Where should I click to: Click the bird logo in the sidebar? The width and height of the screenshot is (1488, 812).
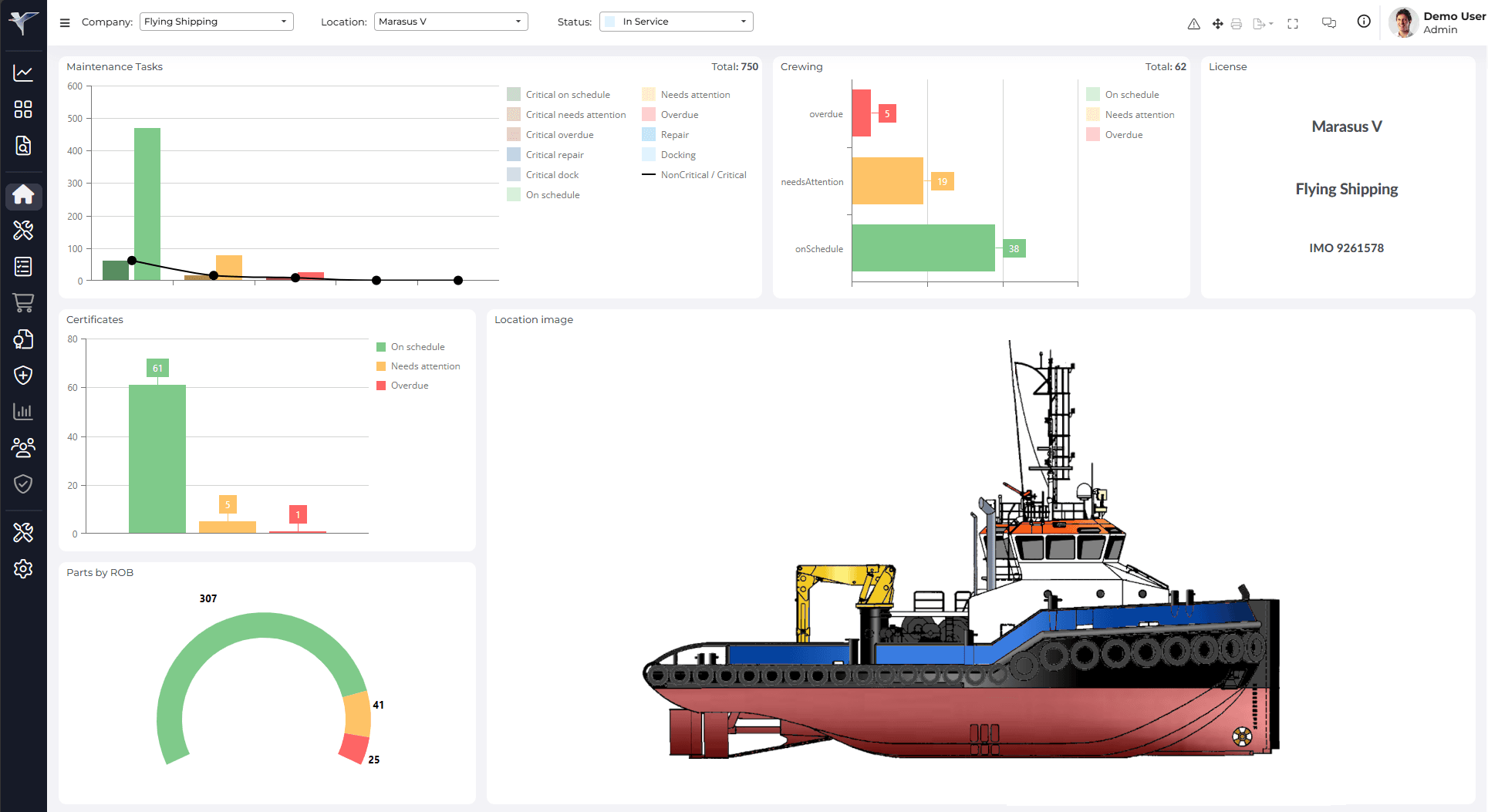click(23, 22)
